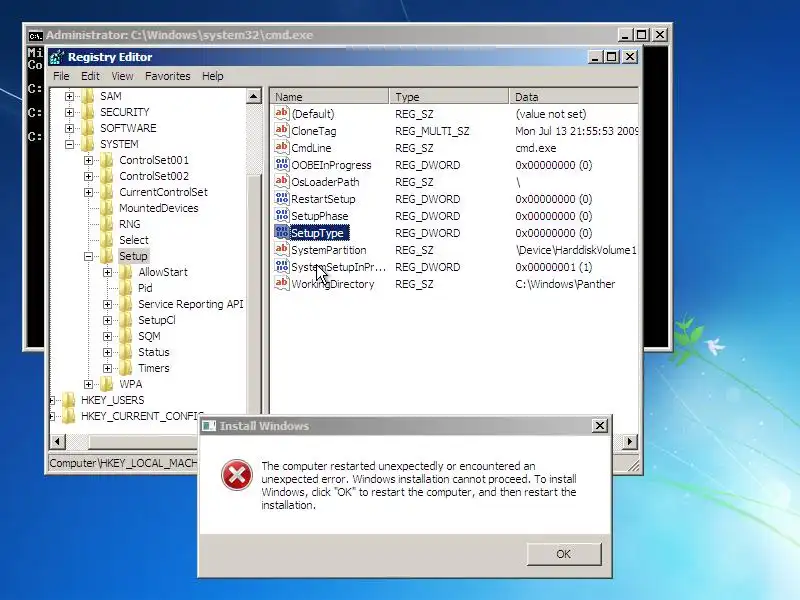Click OK in Install Windows dialog
This screenshot has width=800, height=600.
(564, 554)
